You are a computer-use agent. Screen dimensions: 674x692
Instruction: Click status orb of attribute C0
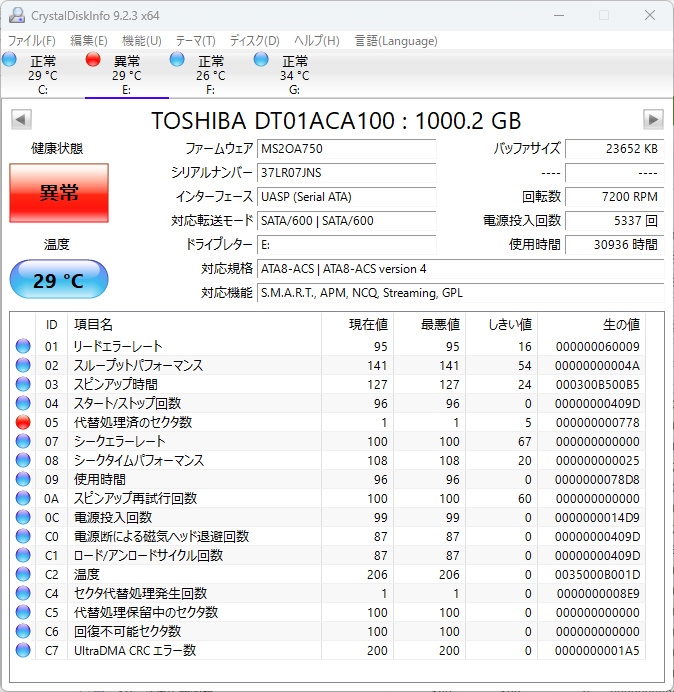[23, 536]
